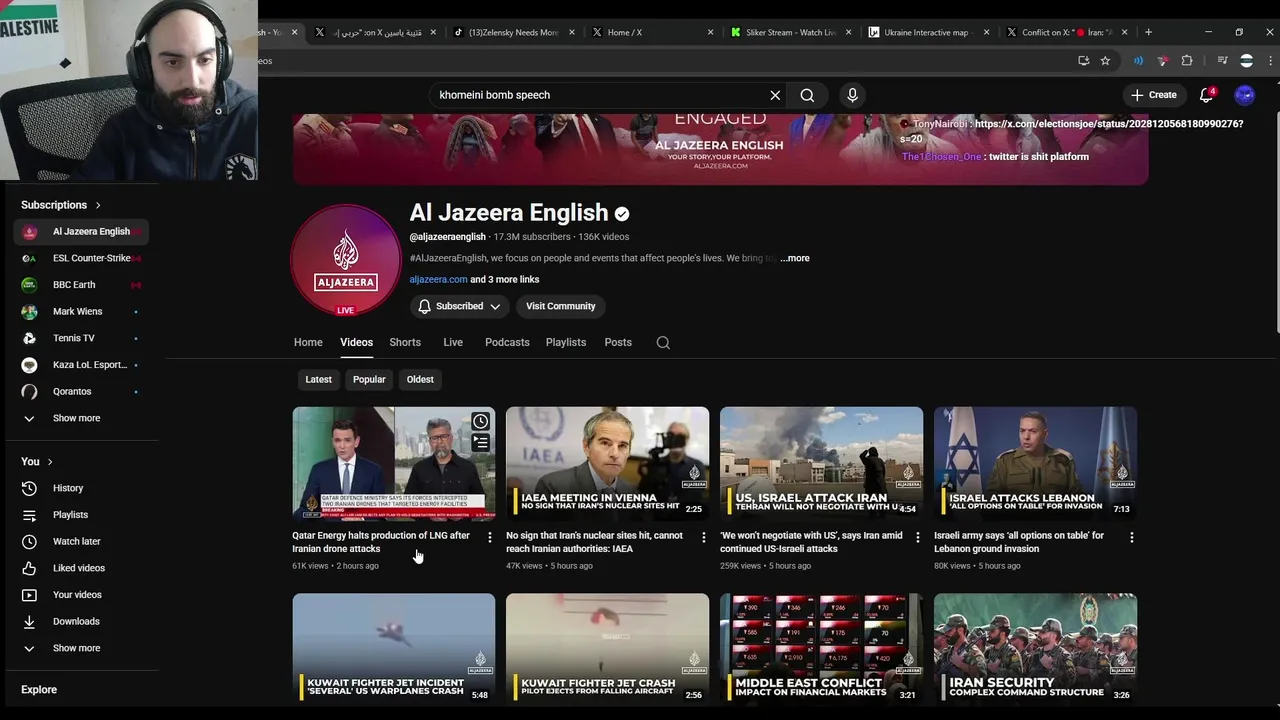Open the Chrome extensions puzzle icon
The image size is (1280, 720).
click(x=1187, y=61)
